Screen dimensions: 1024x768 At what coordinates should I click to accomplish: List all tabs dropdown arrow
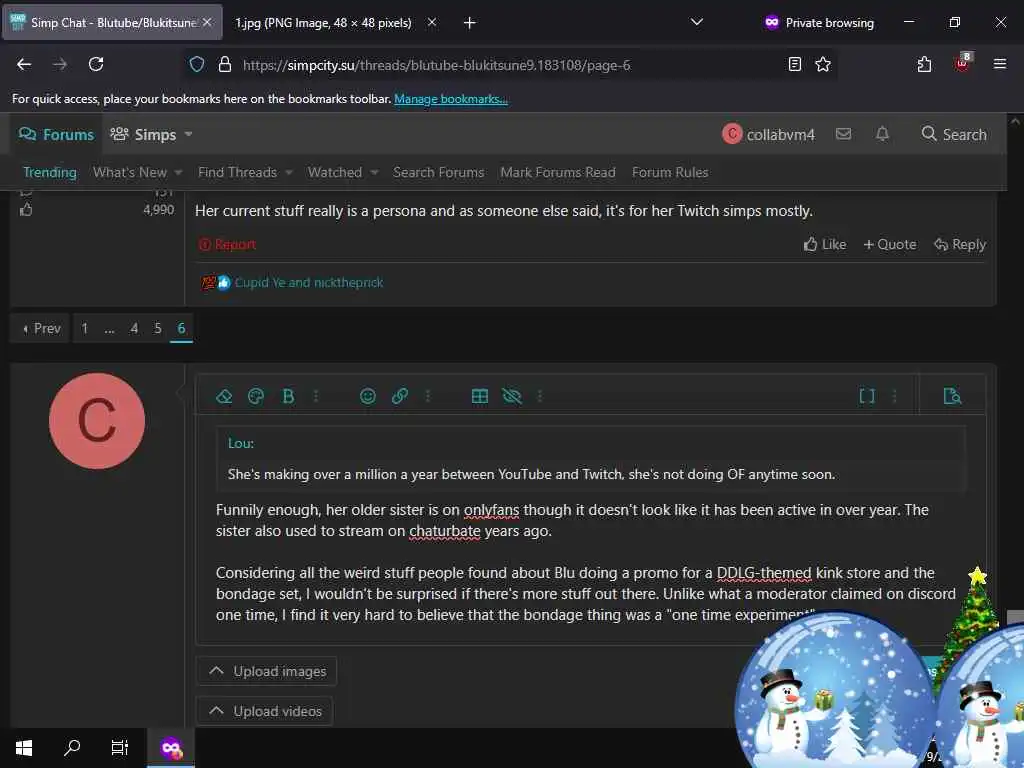[x=697, y=22]
